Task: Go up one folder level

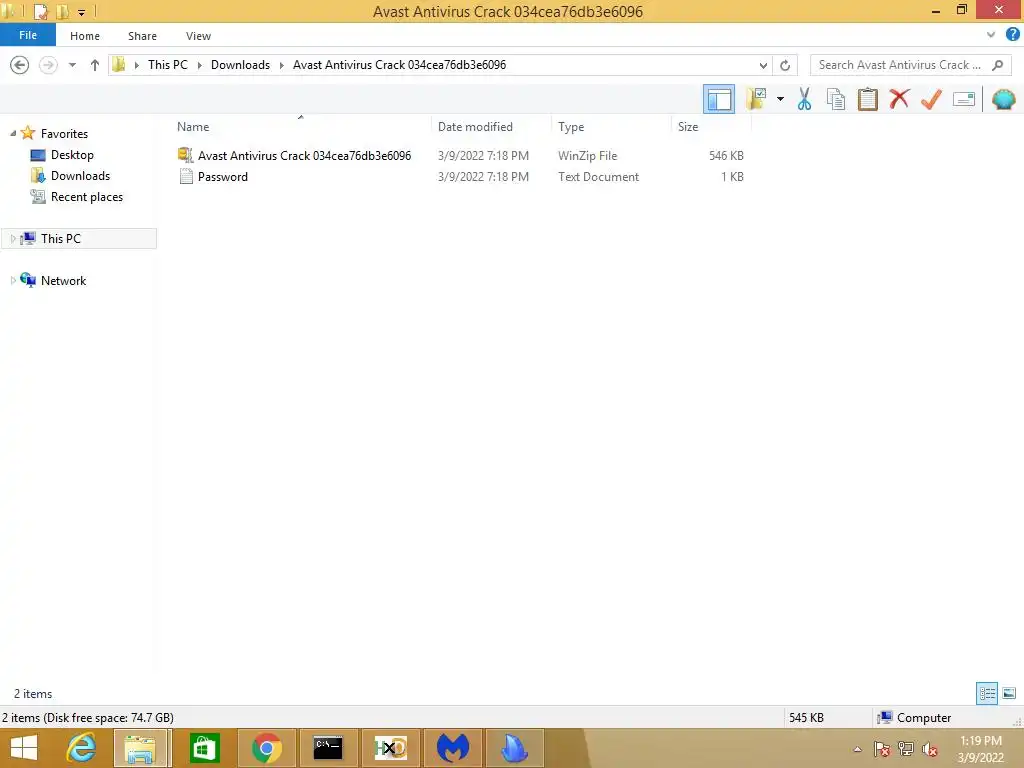Action: pyautogui.click(x=95, y=65)
